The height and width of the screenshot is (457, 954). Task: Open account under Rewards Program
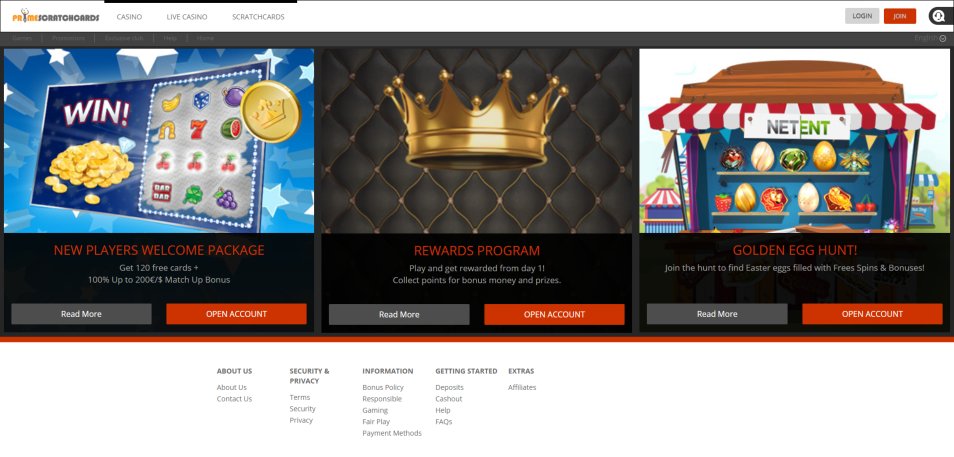tap(554, 315)
